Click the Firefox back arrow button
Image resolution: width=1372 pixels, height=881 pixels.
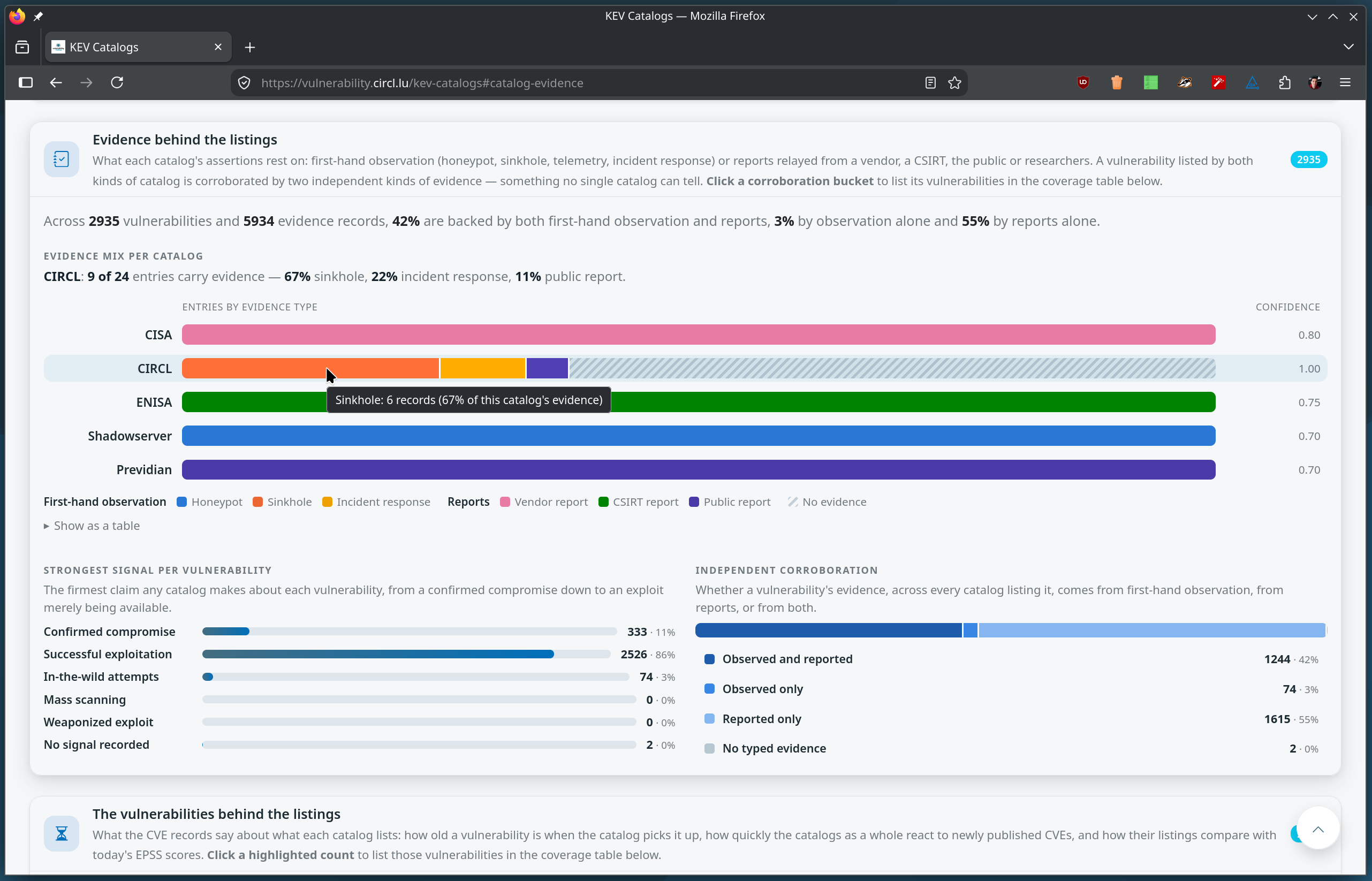[x=56, y=82]
